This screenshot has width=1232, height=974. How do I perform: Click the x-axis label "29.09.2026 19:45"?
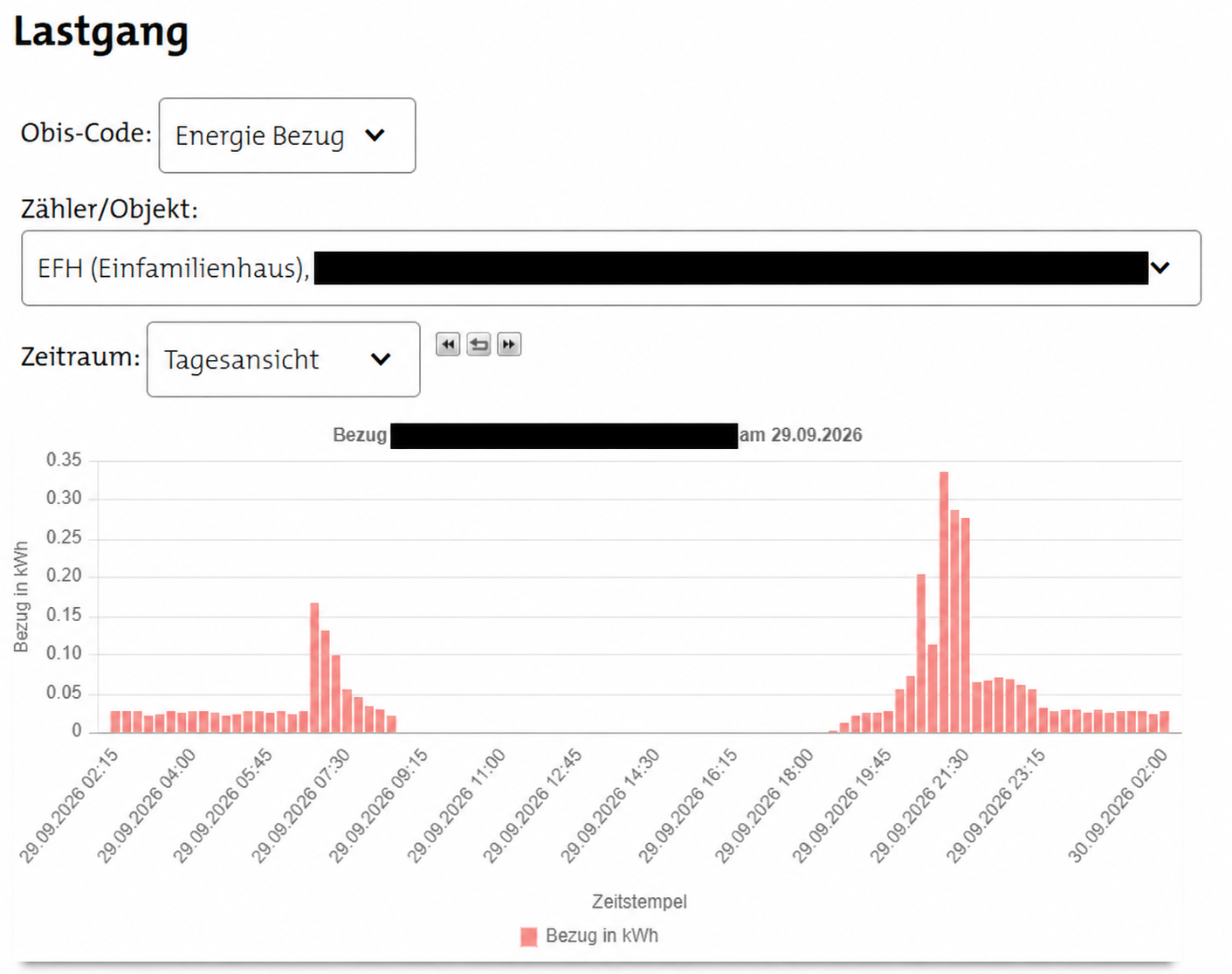click(842, 805)
